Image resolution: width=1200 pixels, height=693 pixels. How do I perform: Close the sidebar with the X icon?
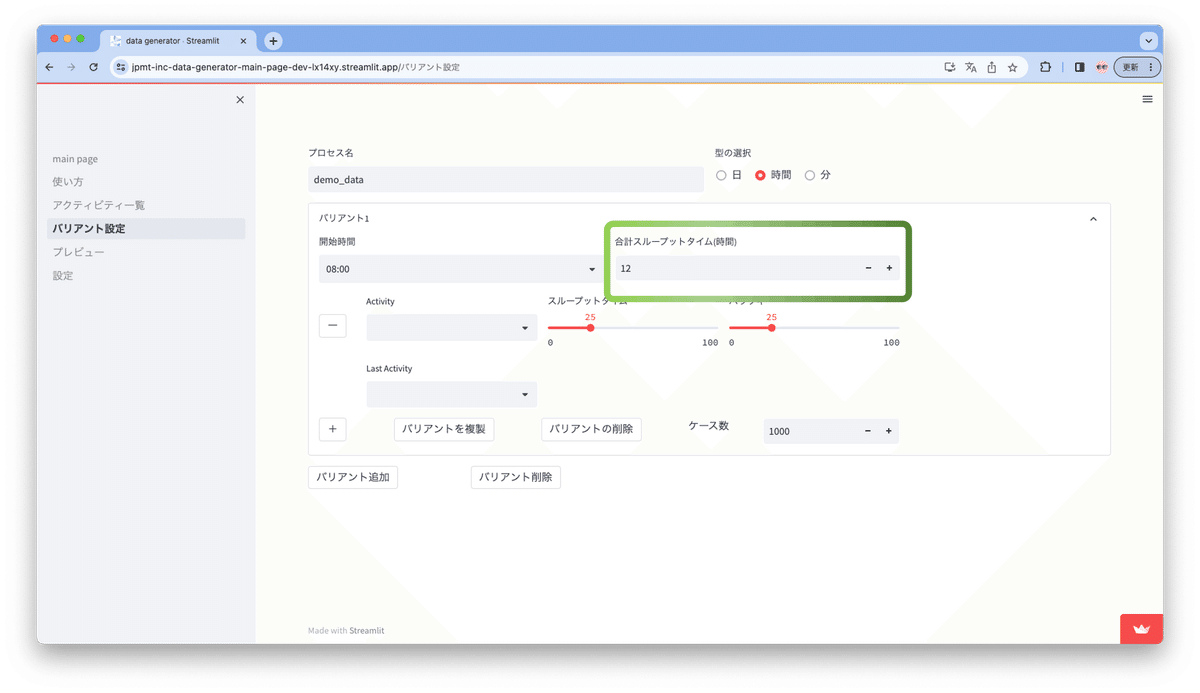pyautogui.click(x=240, y=100)
